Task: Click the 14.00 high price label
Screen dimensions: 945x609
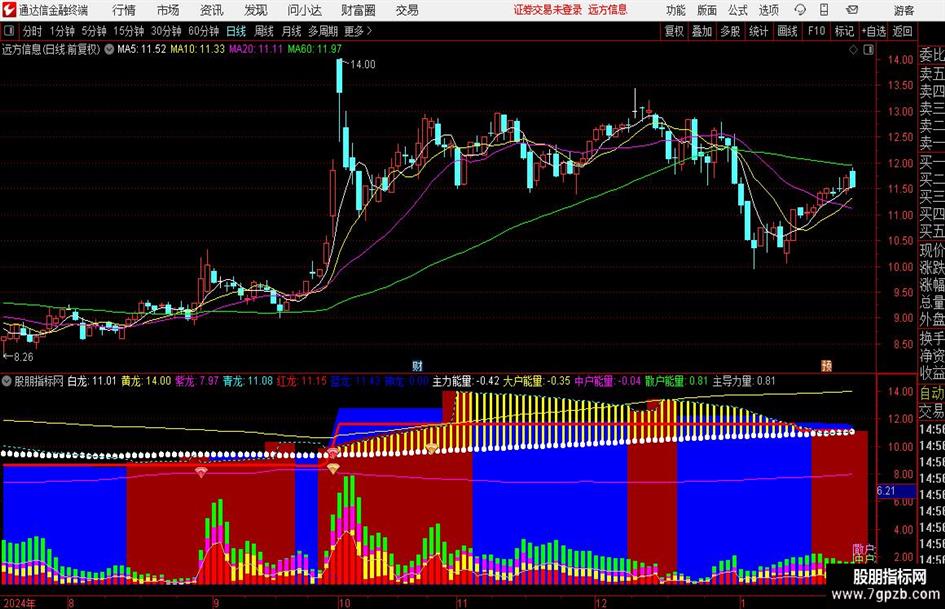Action: tap(362, 65)
